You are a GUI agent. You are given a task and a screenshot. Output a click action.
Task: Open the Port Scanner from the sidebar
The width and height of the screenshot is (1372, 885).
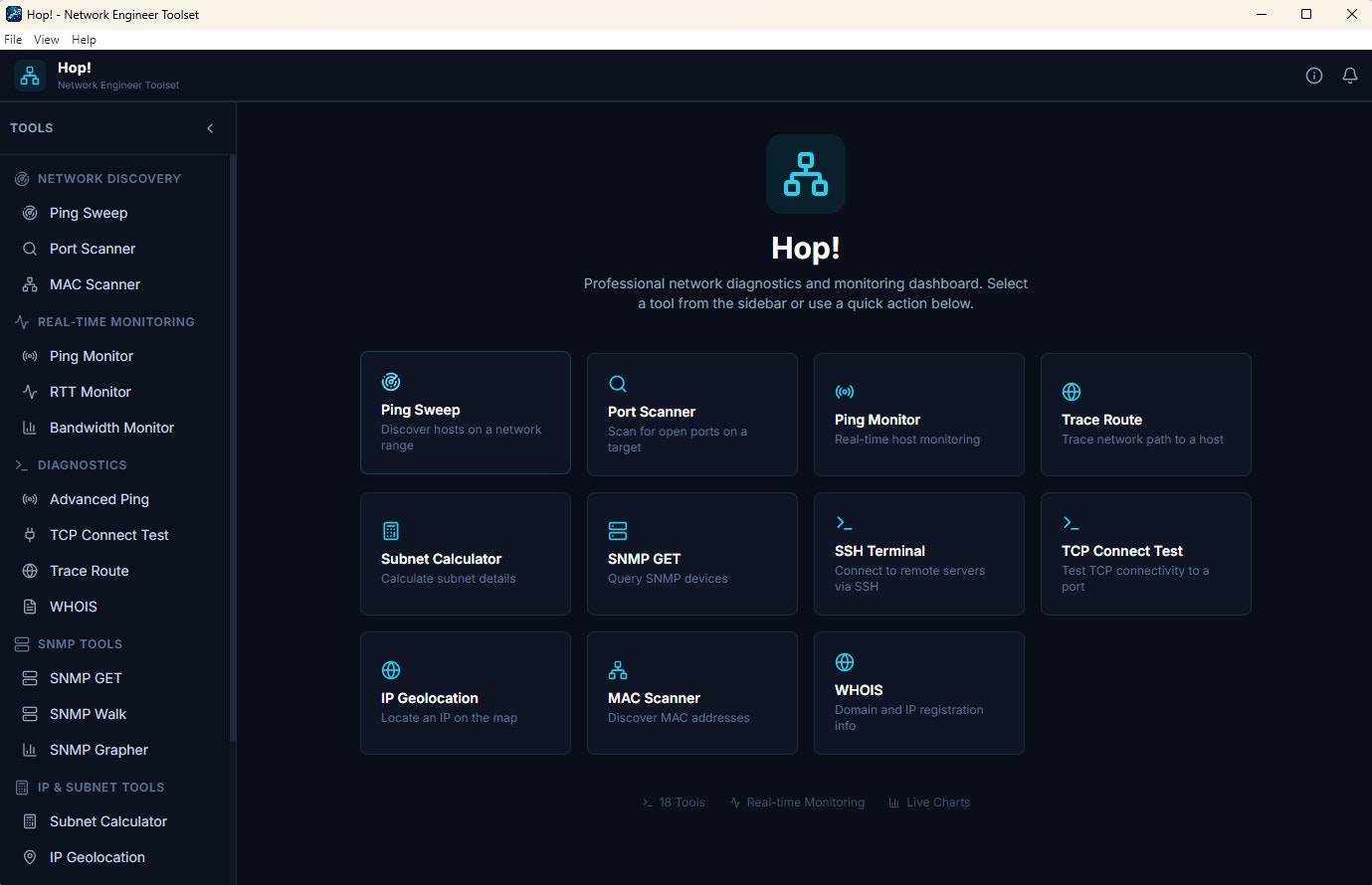click(90, 248)
